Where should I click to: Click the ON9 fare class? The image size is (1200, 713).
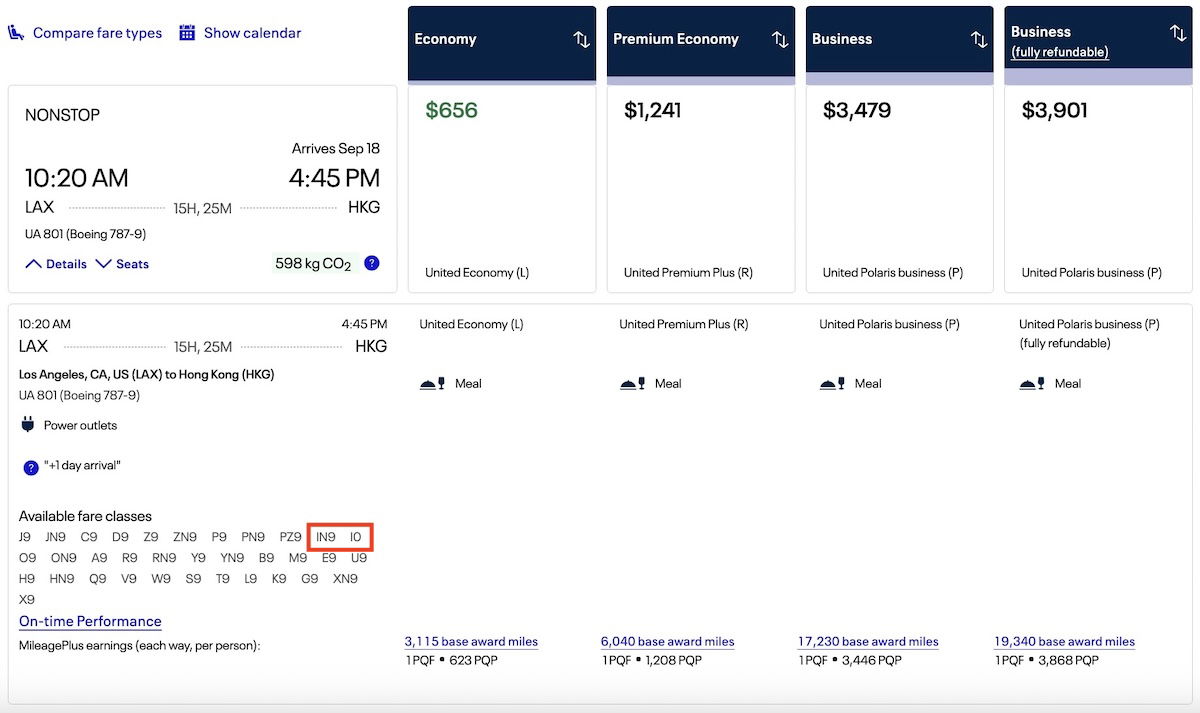pos(63,558)
